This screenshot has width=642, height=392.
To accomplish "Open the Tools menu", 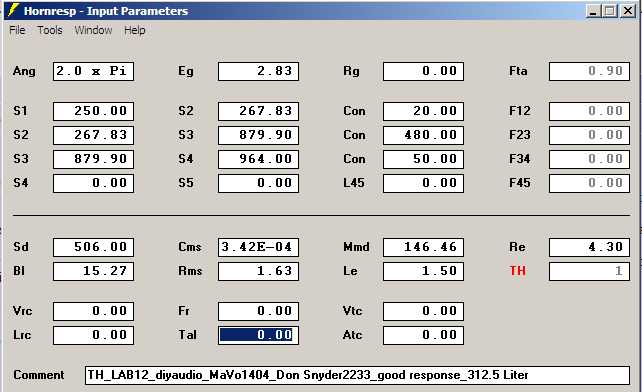I will coord(50,30).
